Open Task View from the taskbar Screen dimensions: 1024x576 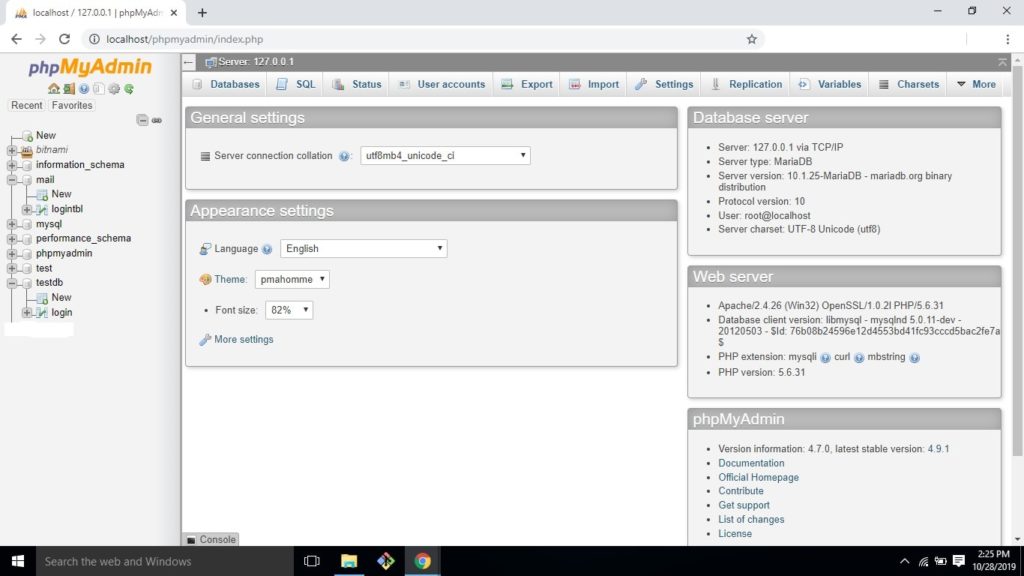click(x=312, y=561)
